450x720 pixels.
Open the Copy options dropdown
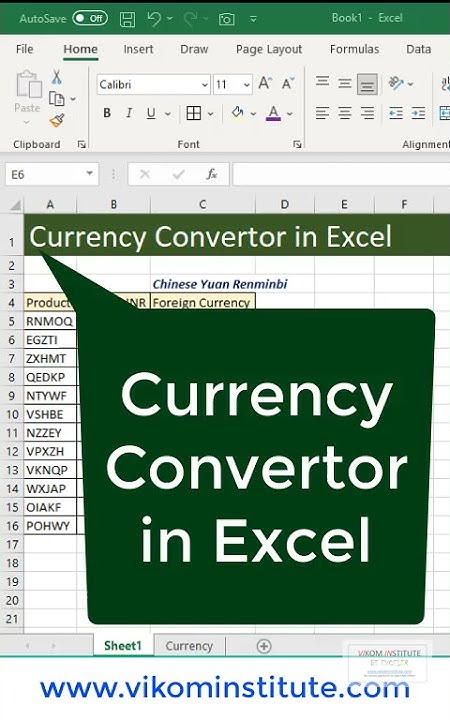[73, 99]
